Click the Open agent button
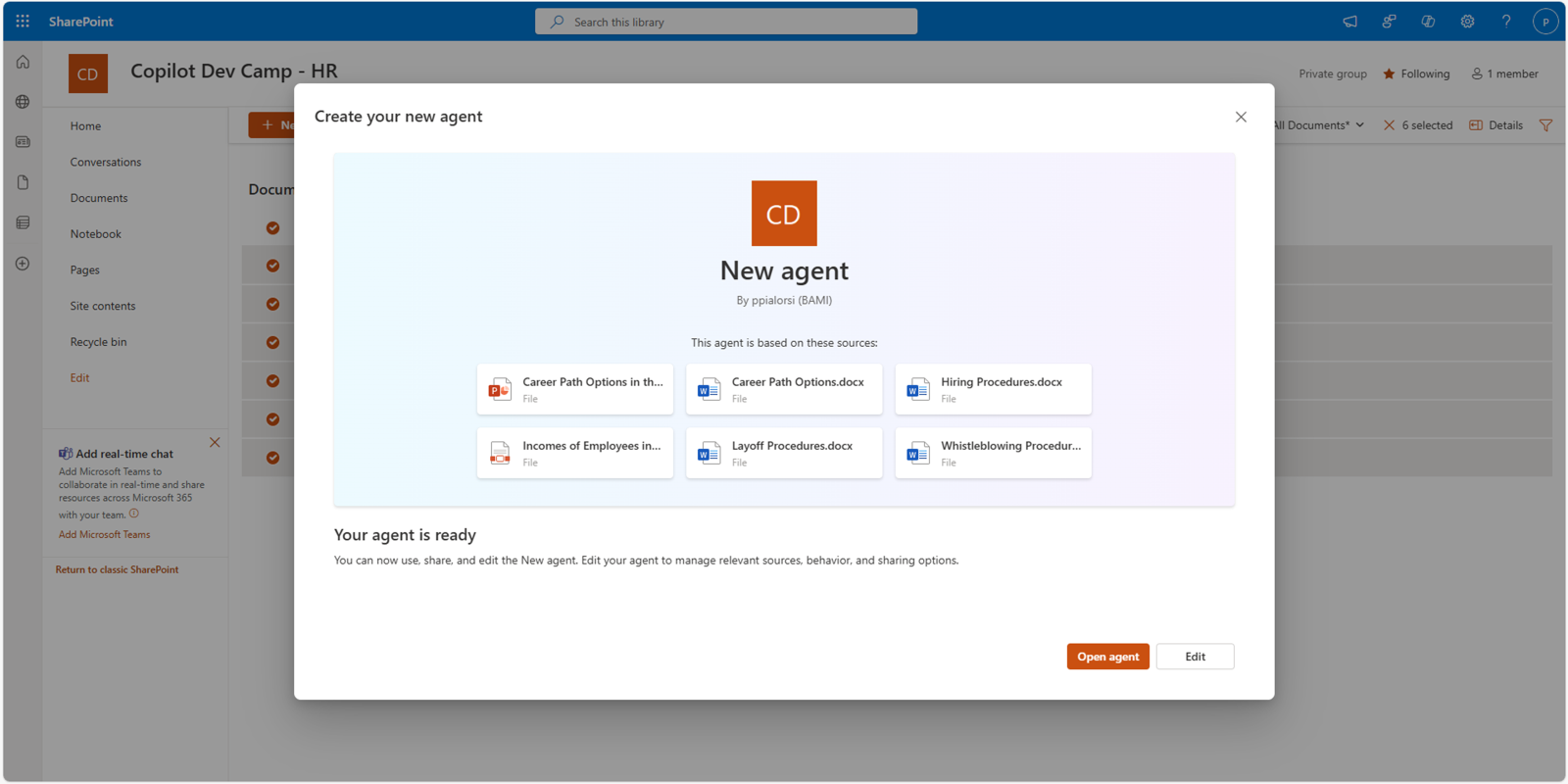The image size is (1568, 784). [x=1107, y=657]
